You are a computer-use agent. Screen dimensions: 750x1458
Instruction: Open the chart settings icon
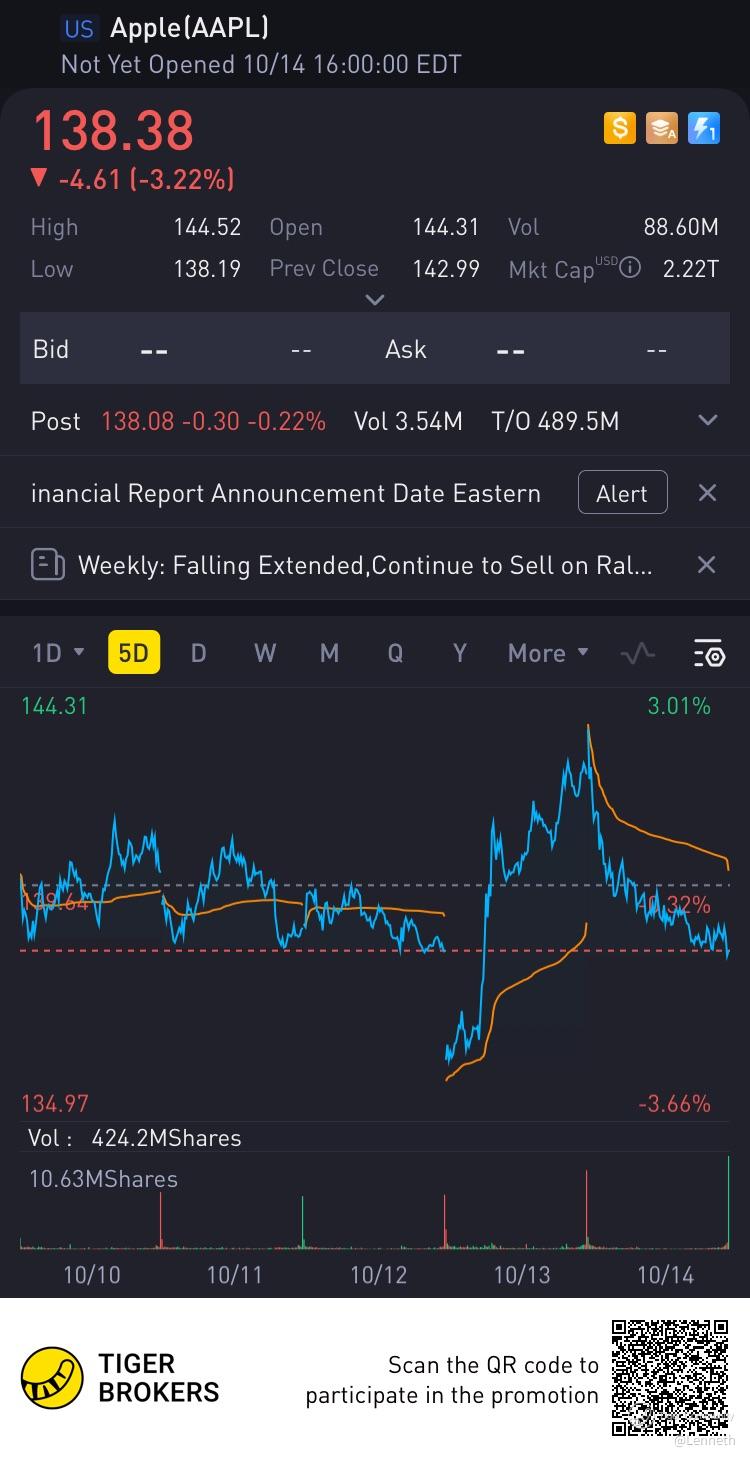click(709, 654)
